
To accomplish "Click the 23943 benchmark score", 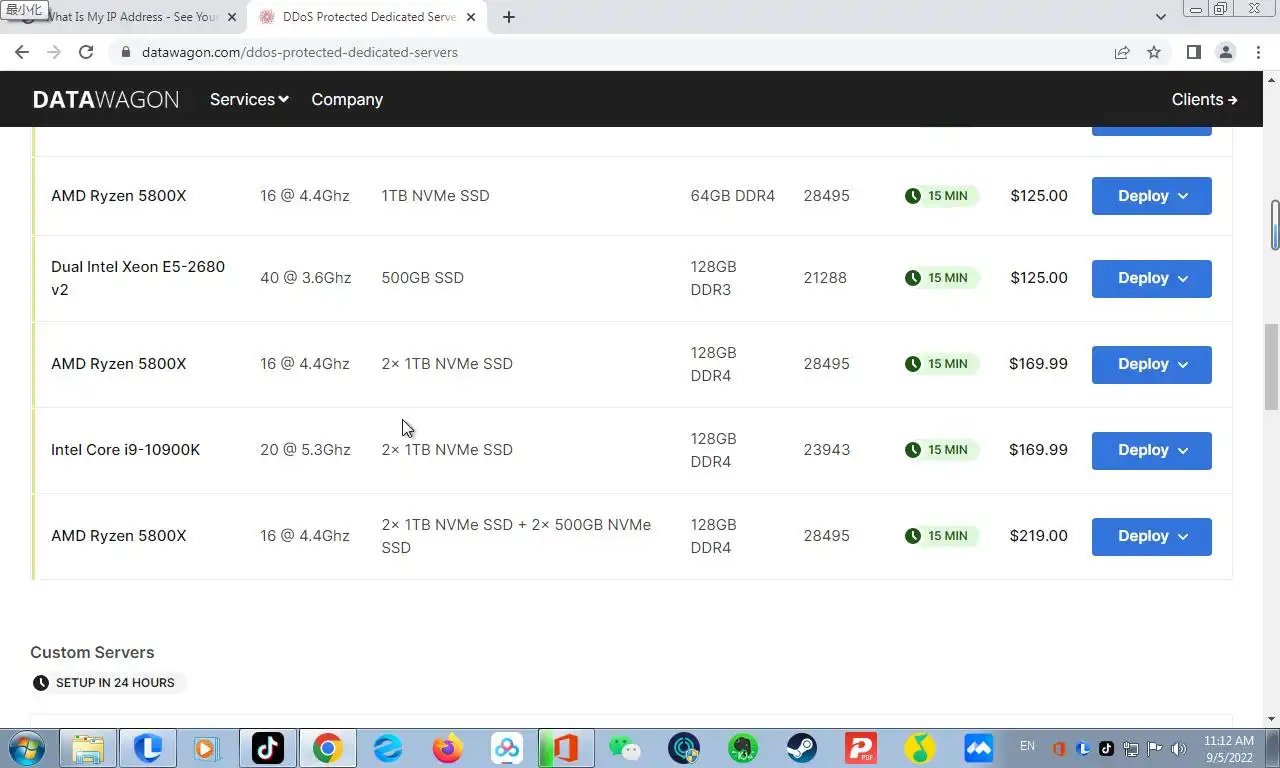I will pos(826,450).
